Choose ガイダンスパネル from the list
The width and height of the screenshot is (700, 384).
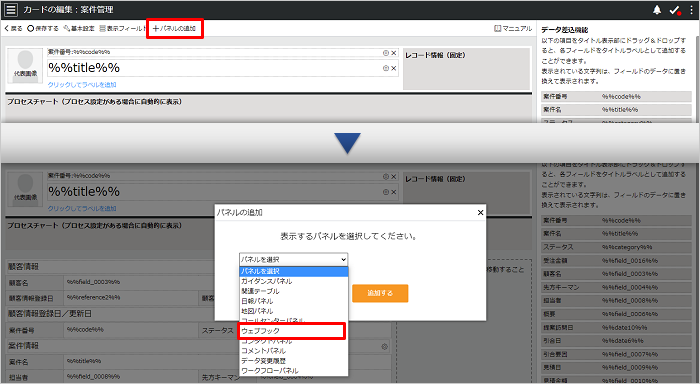point(293,281)
